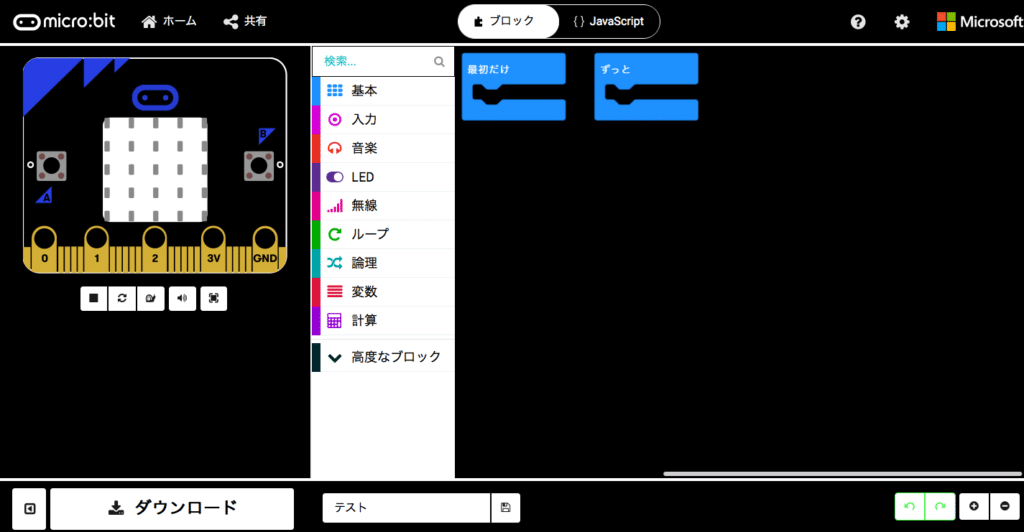
Task: Open the settings gear menu
Action: [902, 22]
